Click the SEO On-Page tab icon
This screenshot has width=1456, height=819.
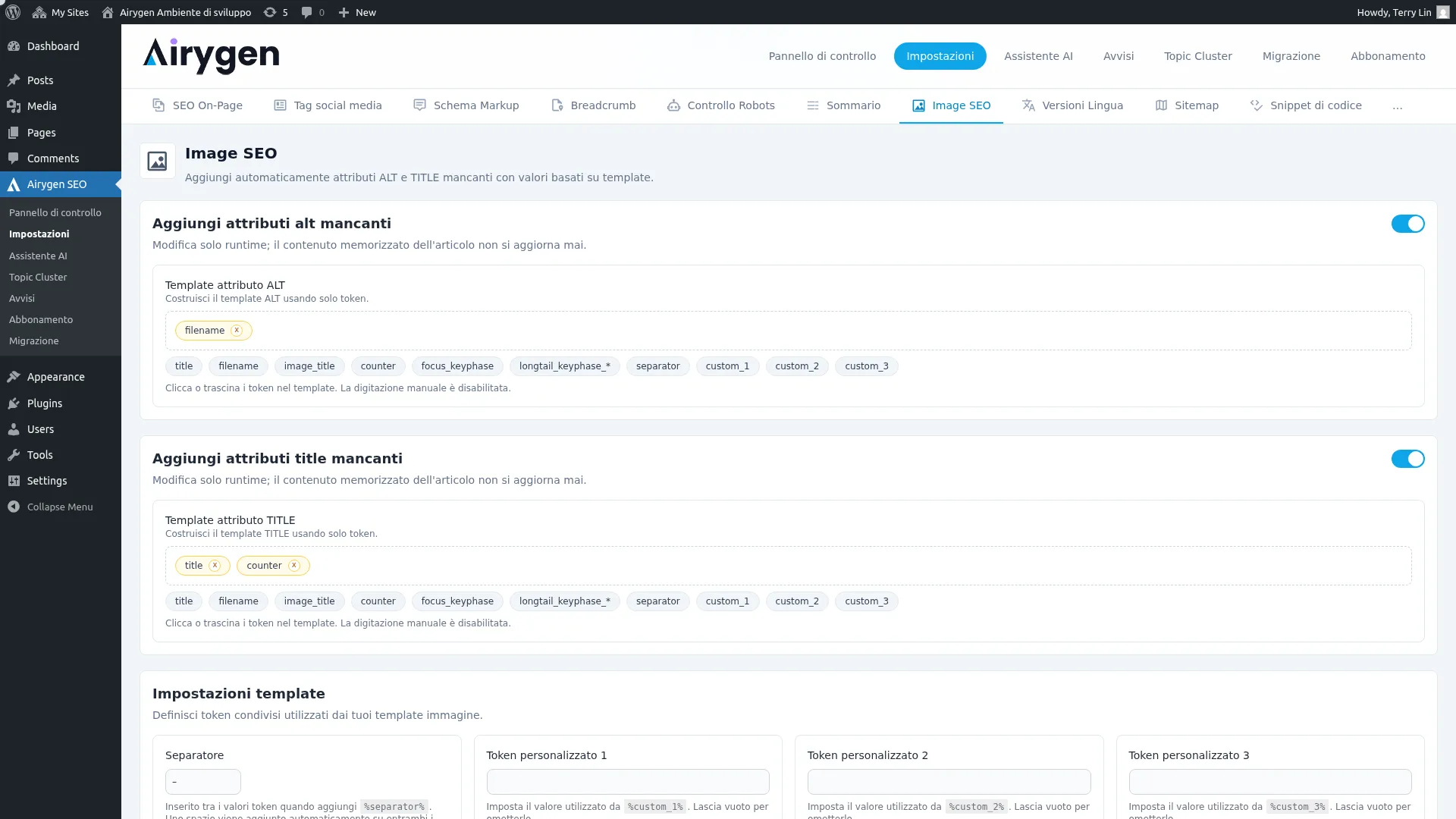click(x=158, y=105)
